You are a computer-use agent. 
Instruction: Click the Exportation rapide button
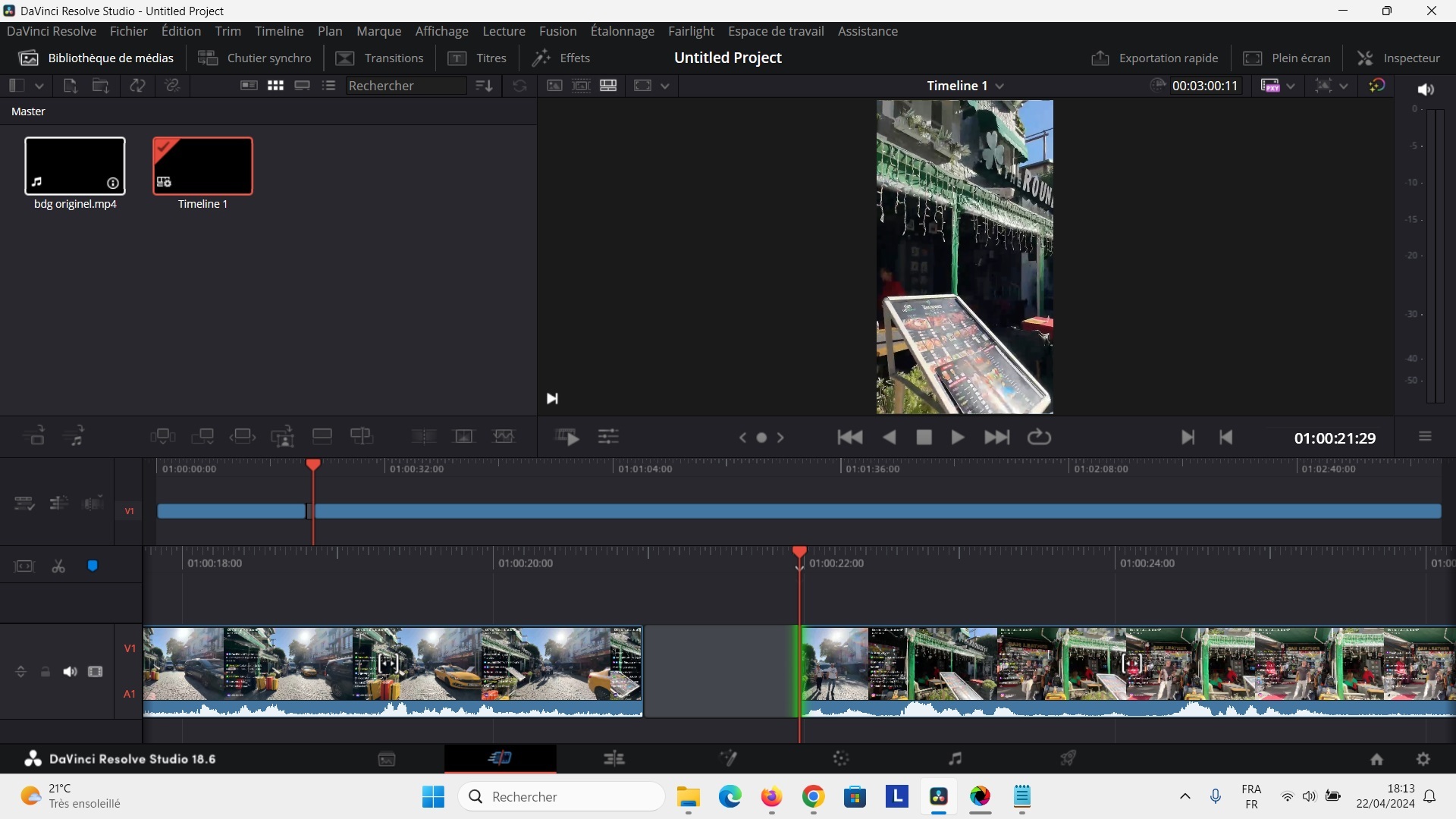coord(1155,58)
